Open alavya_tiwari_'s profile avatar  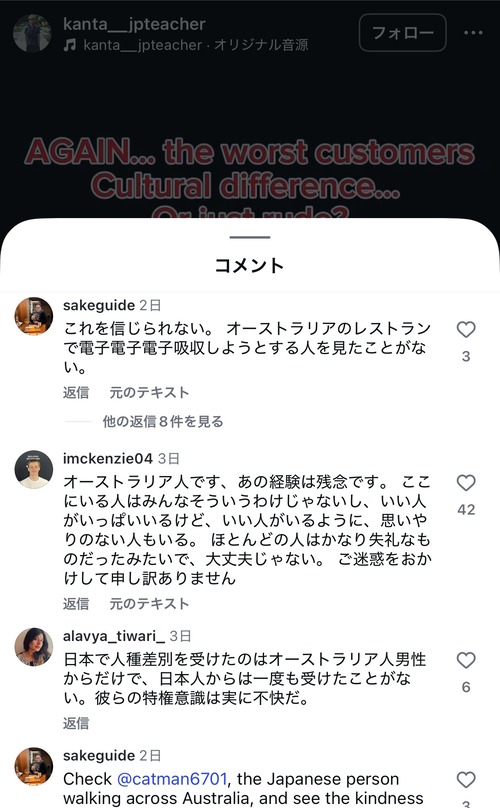(x=34, y=647)
